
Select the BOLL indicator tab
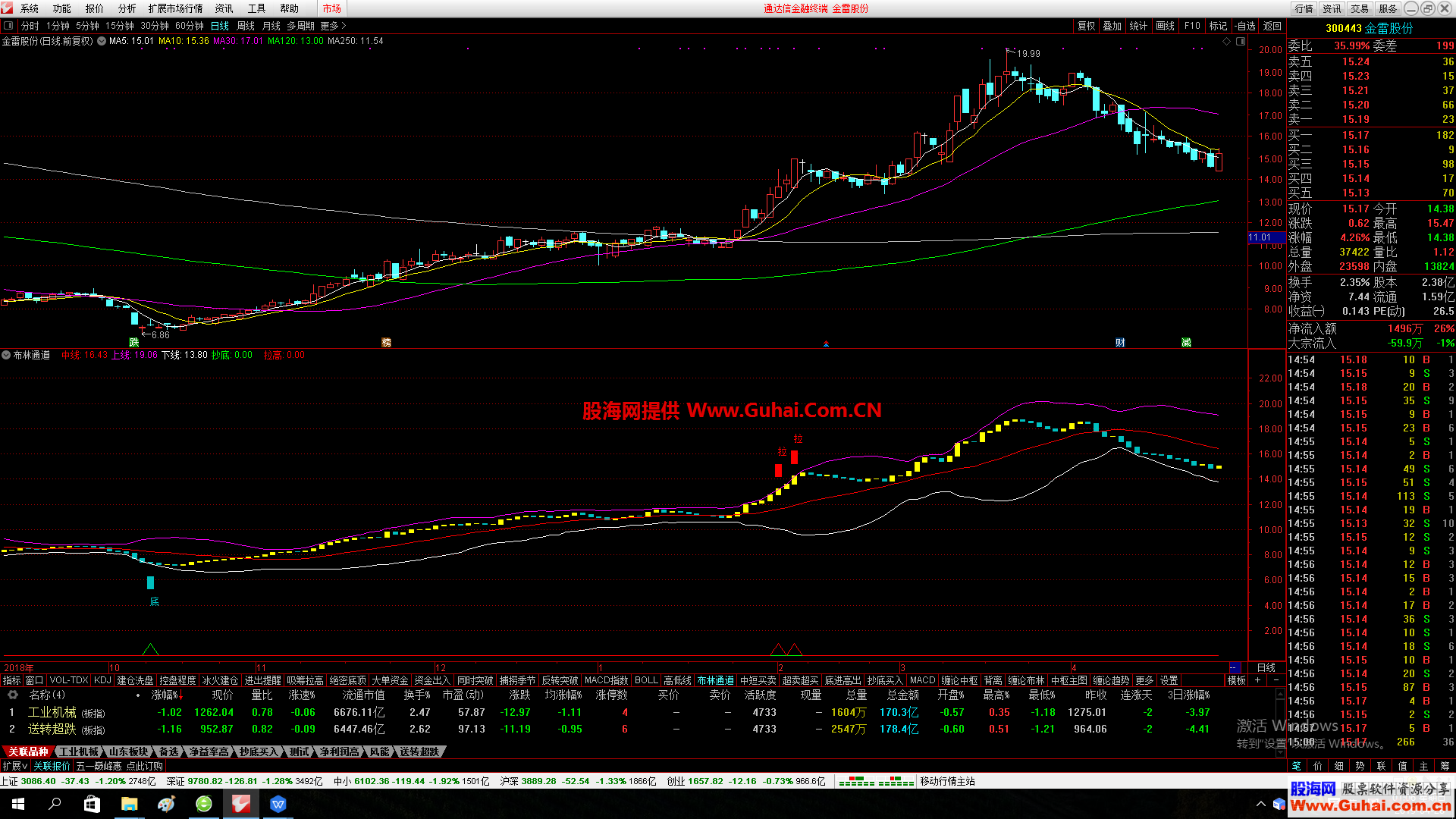click(646, 680)
